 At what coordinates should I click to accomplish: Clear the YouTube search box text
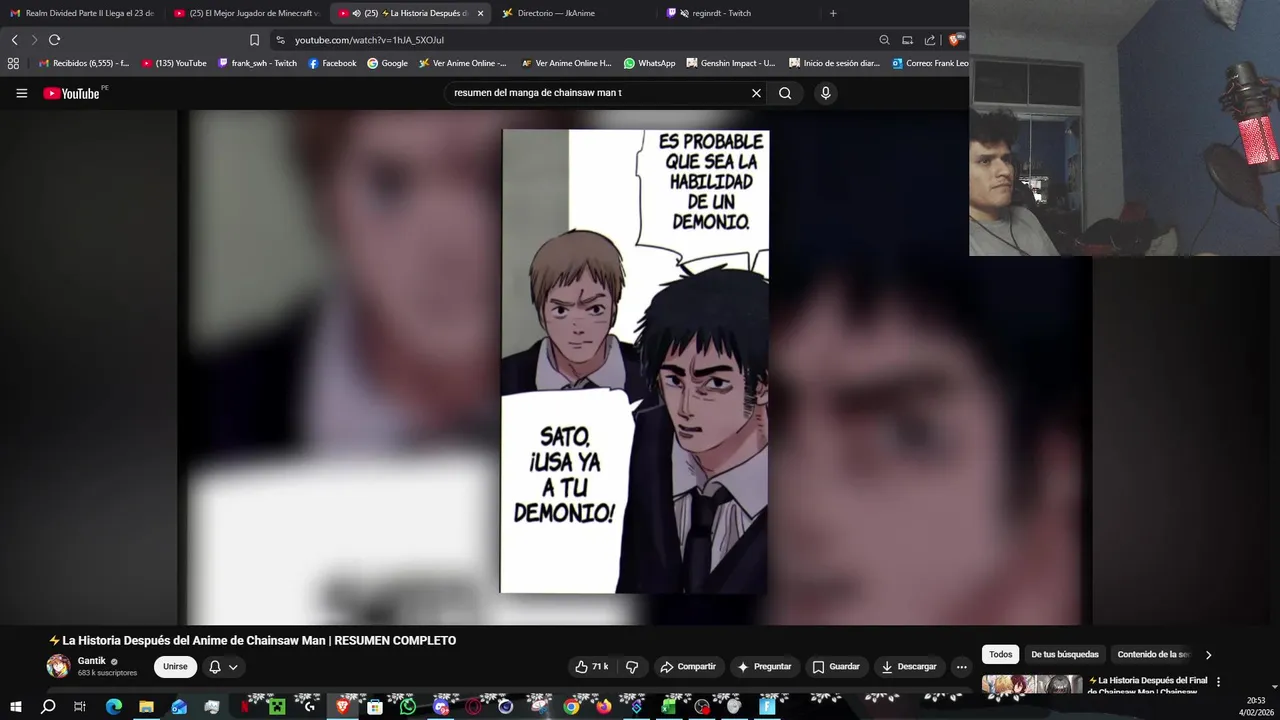coord(756,93)
